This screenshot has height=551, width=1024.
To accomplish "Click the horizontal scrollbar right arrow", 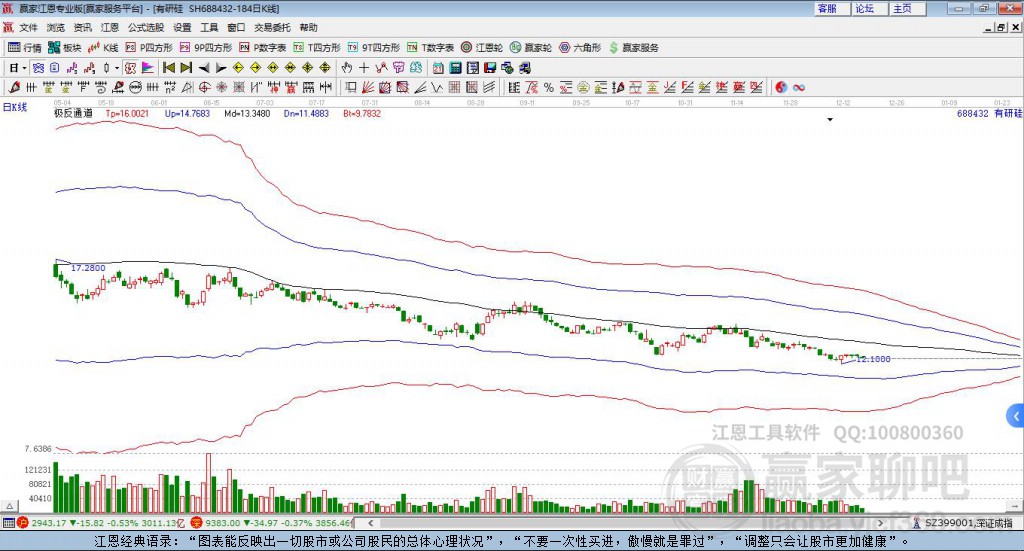I will [880, 523].
